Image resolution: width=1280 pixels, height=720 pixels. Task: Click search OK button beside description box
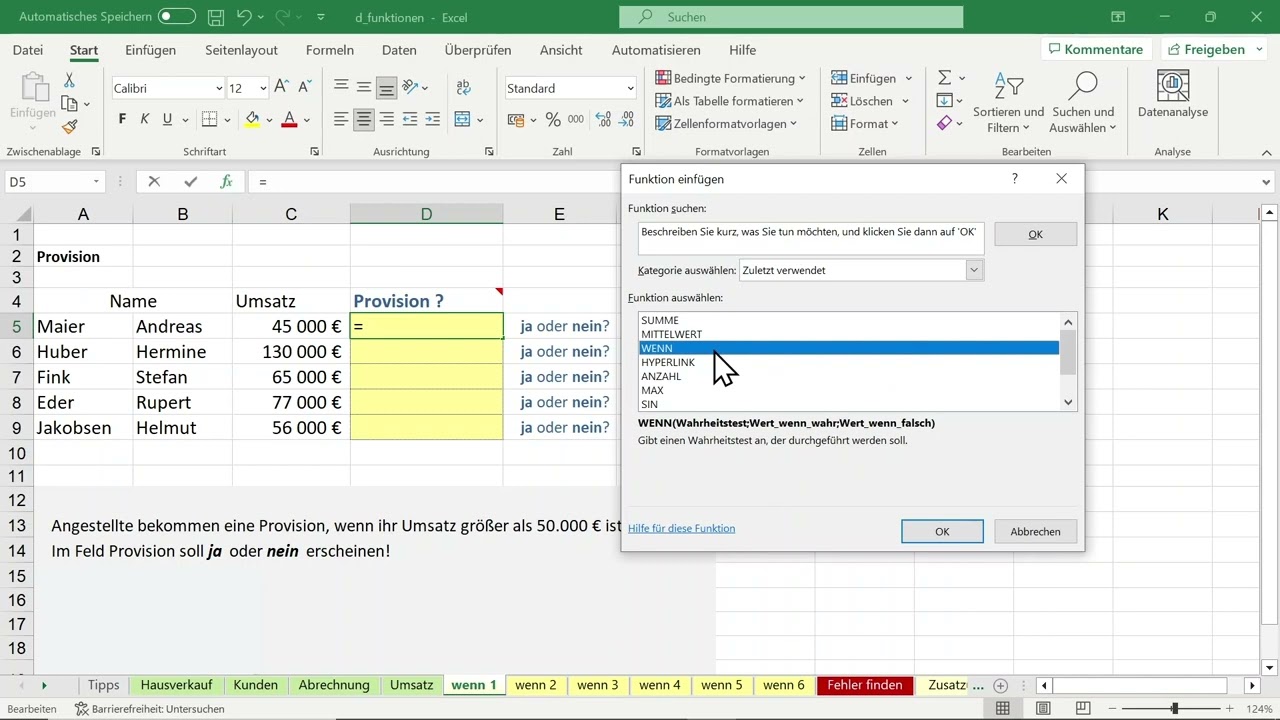pos(1035,234)
